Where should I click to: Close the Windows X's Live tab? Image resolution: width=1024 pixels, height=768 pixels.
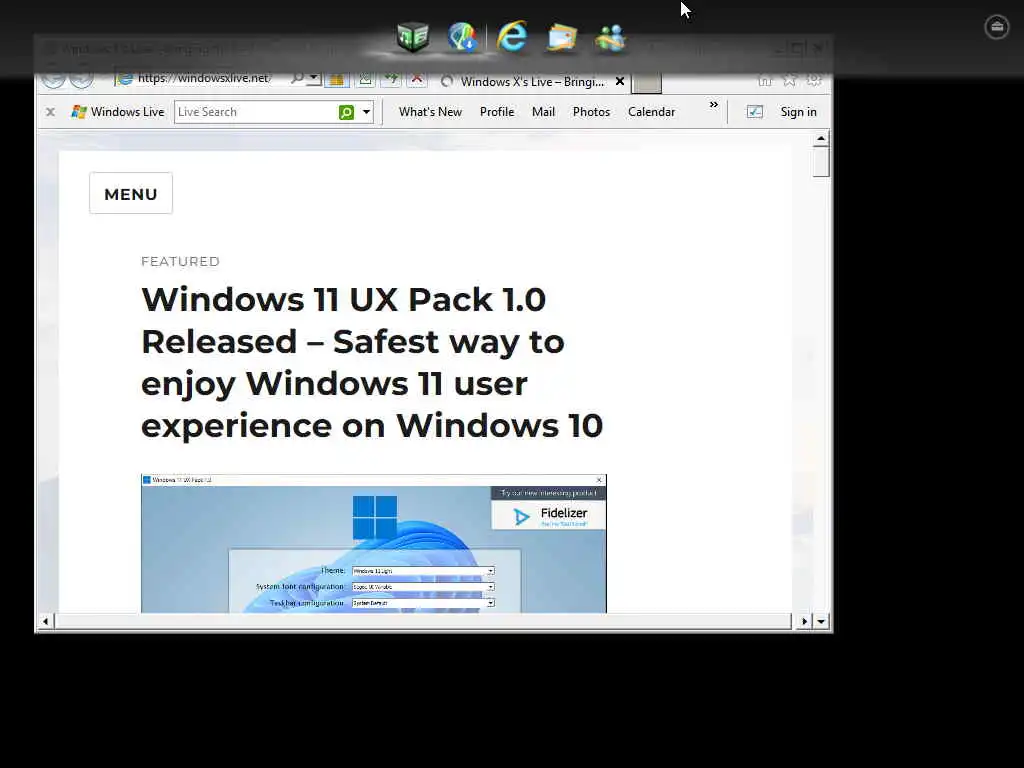pos(620,82)
